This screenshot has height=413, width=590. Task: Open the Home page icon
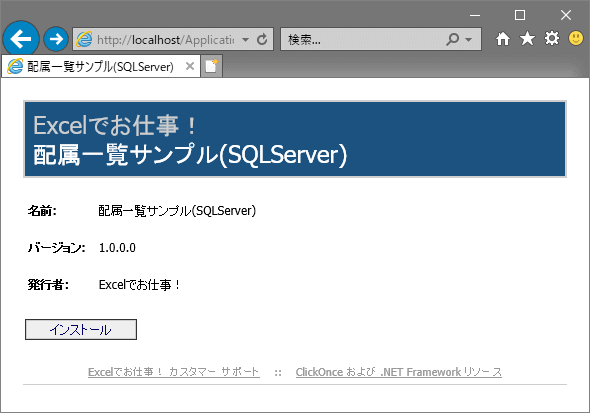tap(503, 38)
